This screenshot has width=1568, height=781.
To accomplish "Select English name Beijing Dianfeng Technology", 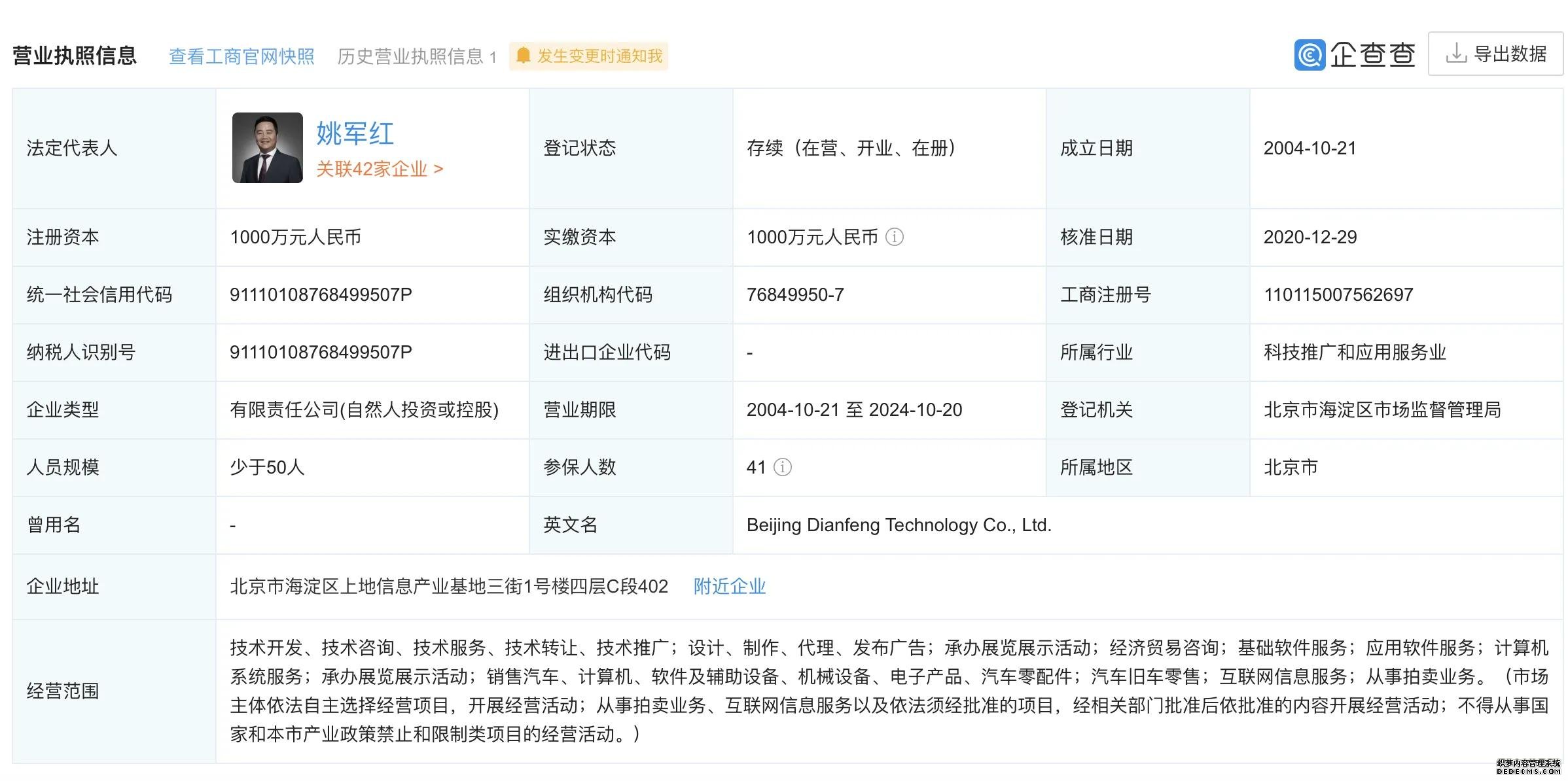I will click(899, 525).
